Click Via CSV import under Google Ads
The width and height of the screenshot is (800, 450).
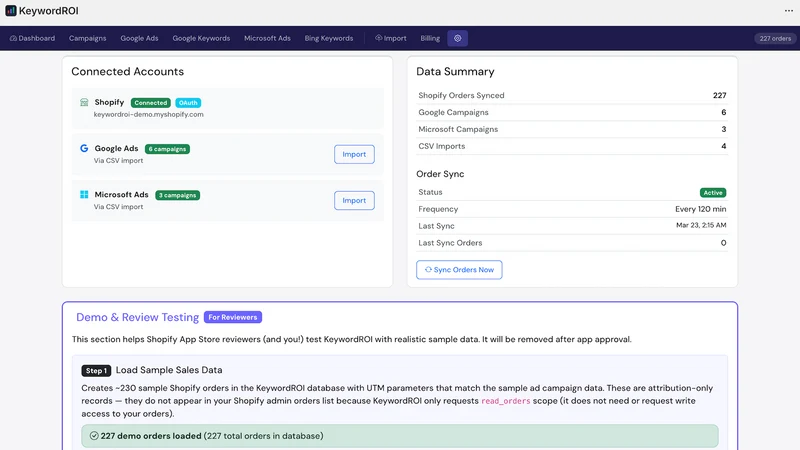point(118,161)
